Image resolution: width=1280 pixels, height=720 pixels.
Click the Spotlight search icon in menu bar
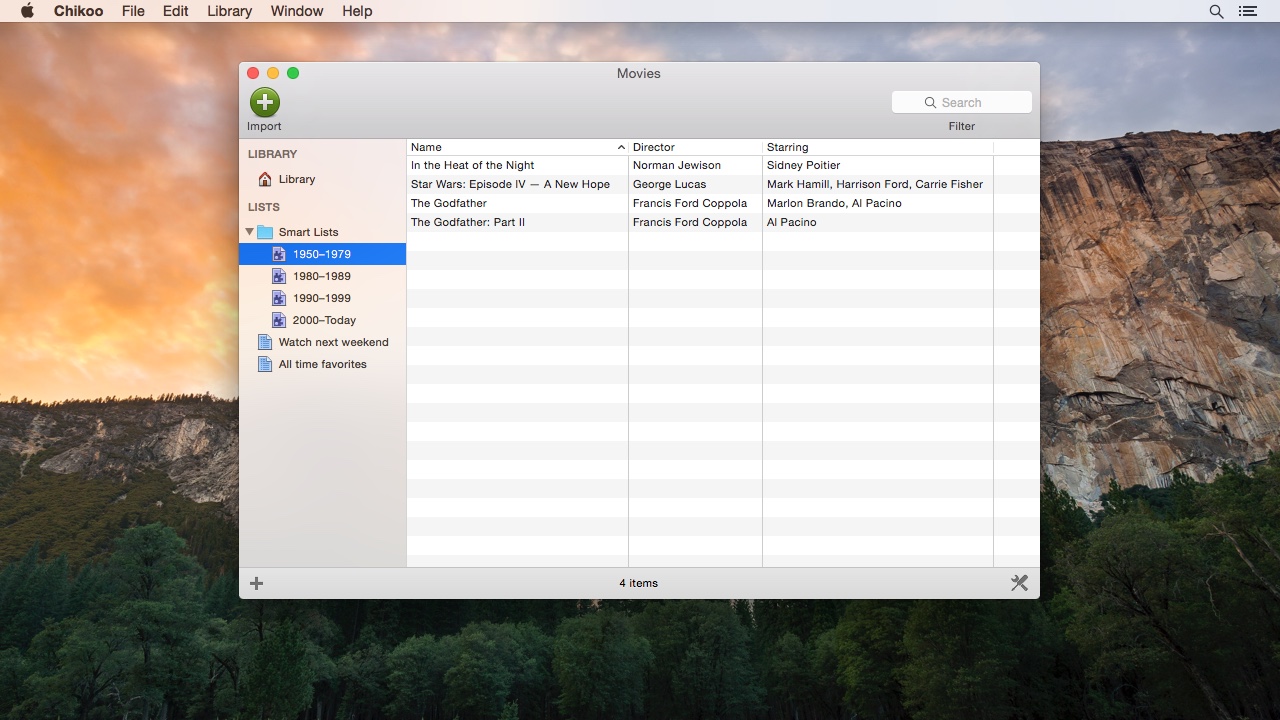point(1215,11)
